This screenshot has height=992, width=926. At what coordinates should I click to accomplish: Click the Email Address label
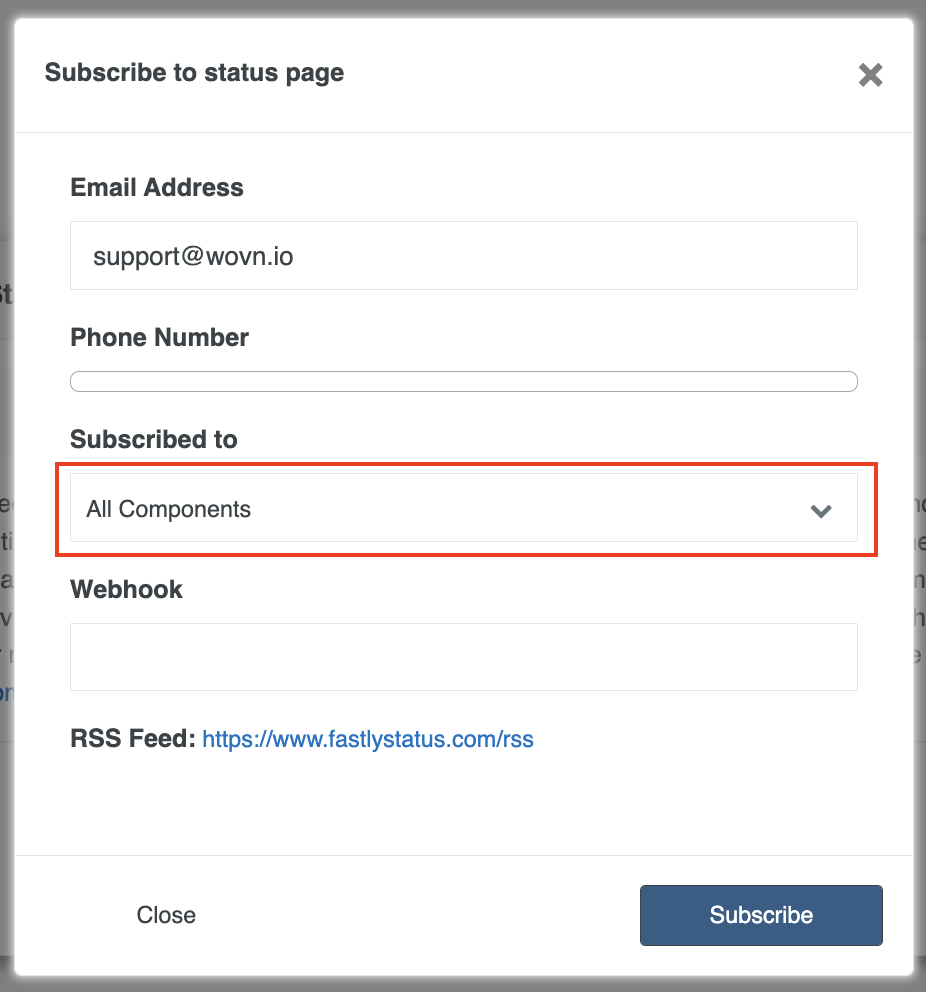coord(157,187)
